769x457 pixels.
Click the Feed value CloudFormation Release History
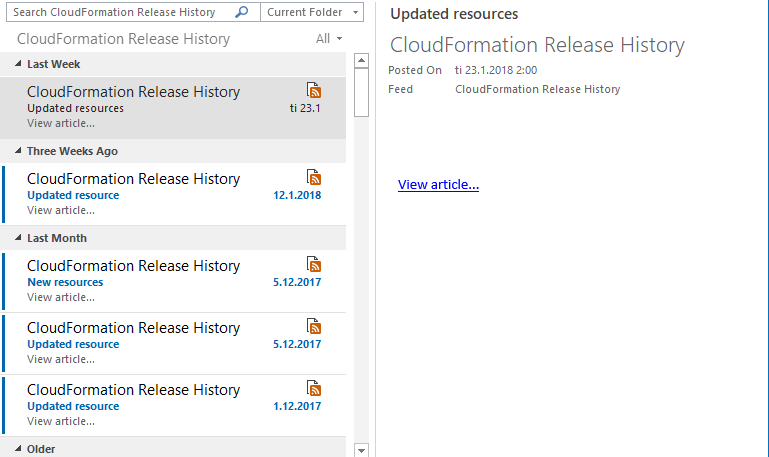point(538,89)
